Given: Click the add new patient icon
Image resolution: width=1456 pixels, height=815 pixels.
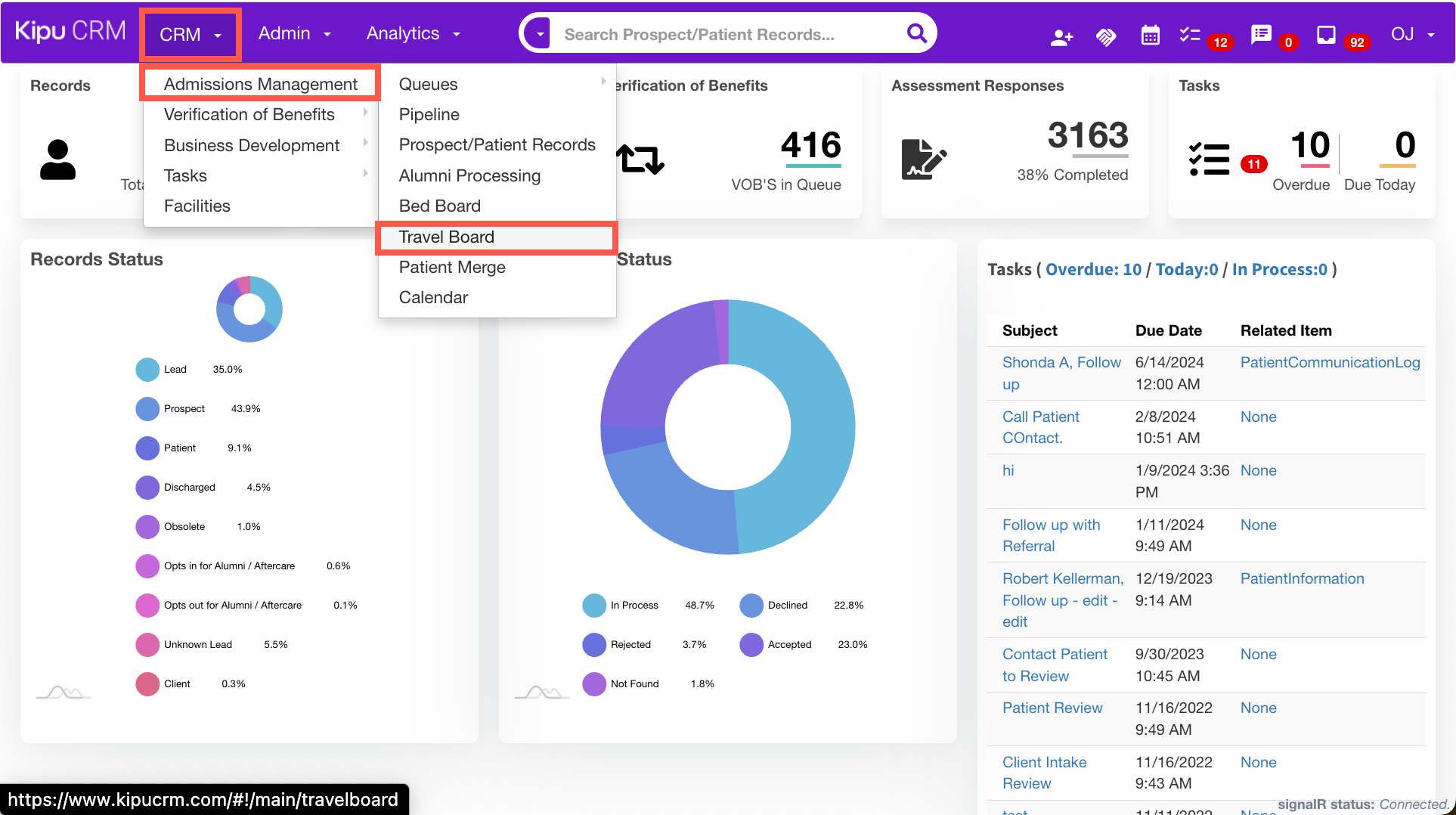Looking at the screenshot, I should click(x=1061, y=36).
